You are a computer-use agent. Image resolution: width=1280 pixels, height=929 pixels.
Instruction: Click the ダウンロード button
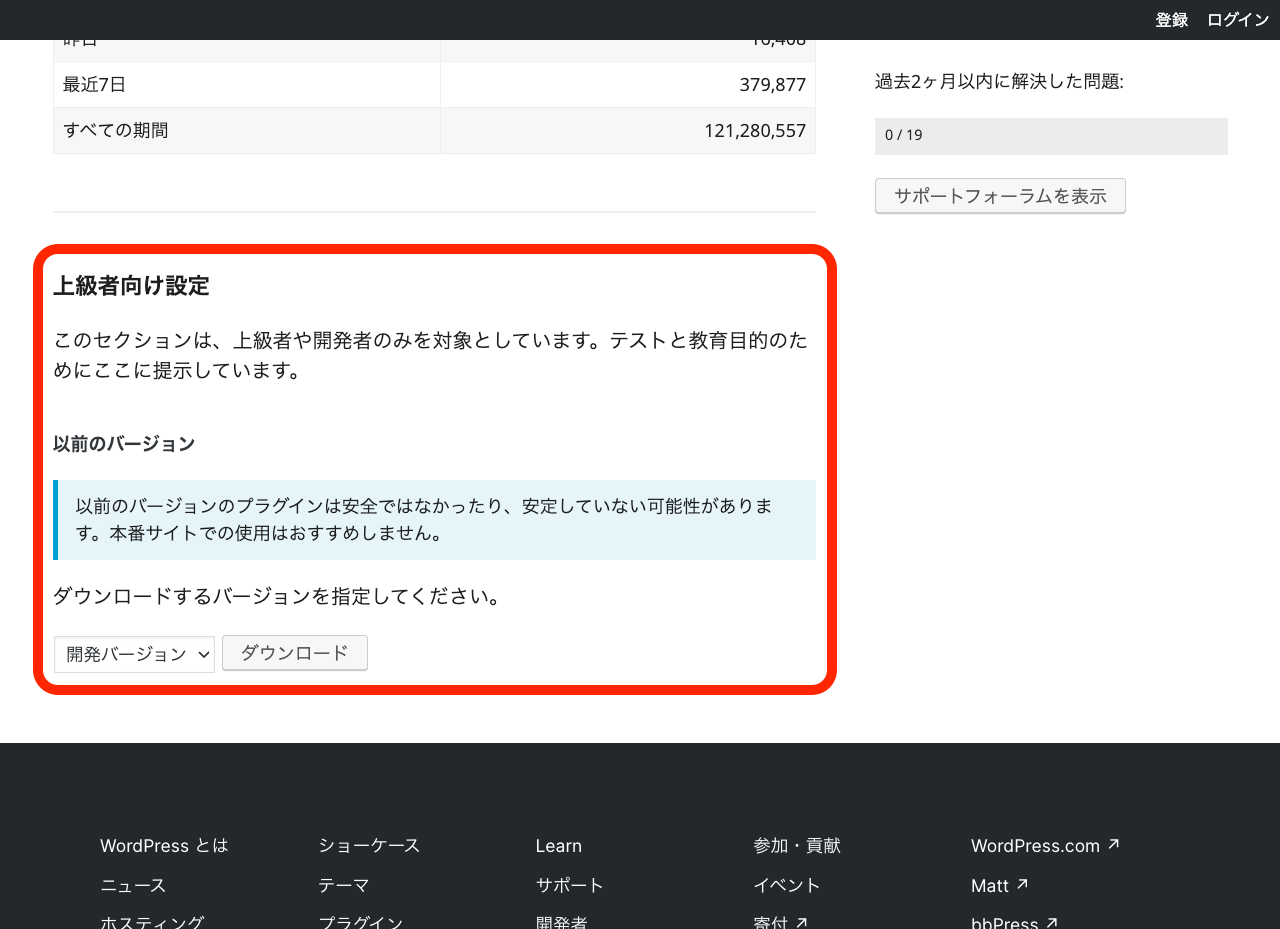click(x=295, y=653)
